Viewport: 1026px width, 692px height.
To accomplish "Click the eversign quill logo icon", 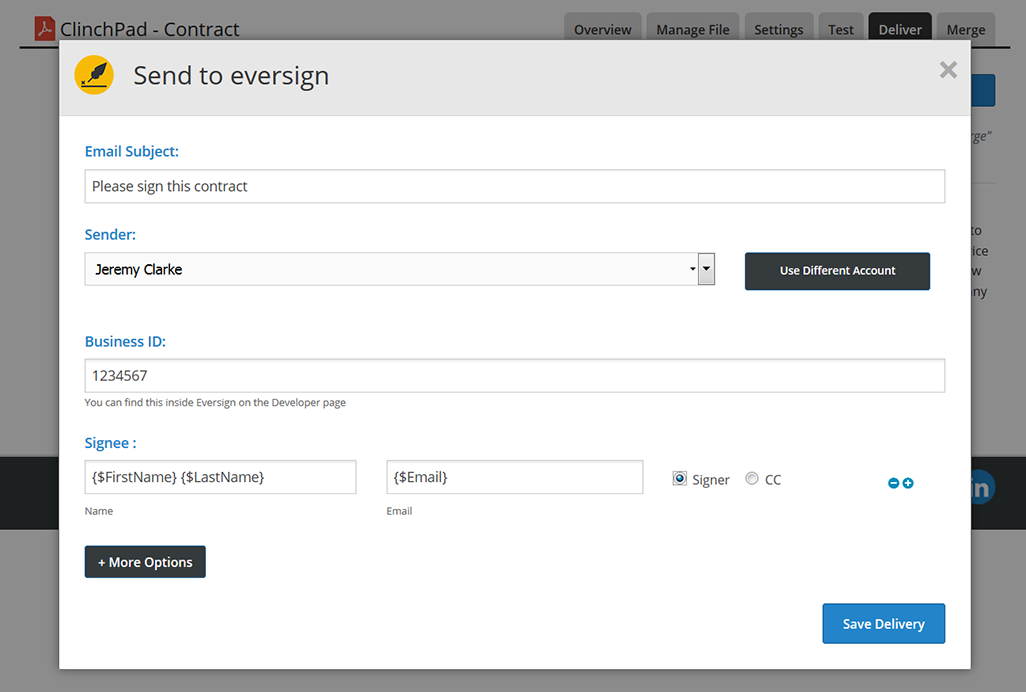I will click(x=94, y=76).
